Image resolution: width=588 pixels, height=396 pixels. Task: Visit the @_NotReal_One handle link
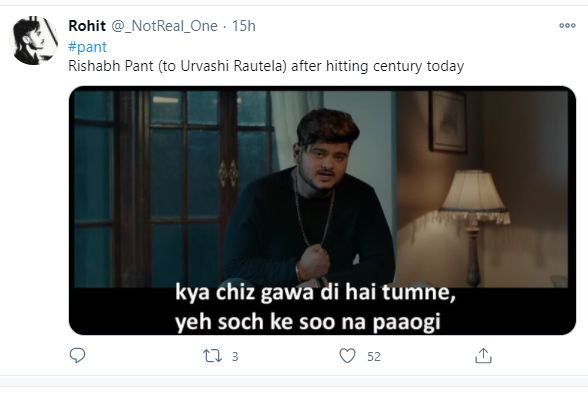[x=165, y=26]
